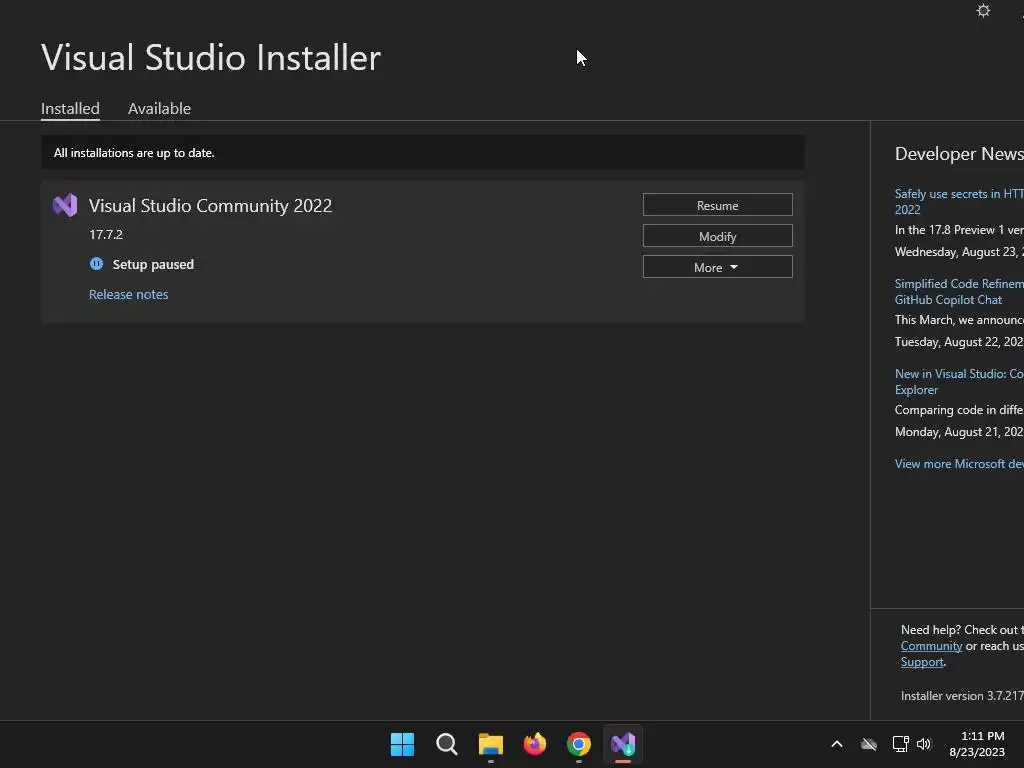
Task: Open taskbar Search
Action: point(447,744)
